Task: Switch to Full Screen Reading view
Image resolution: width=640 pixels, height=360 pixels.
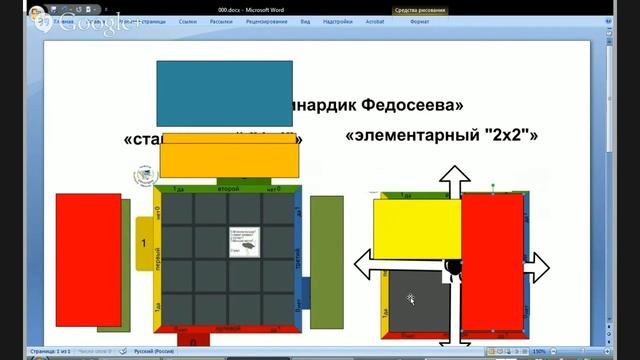Action: [x=500, y=351]
